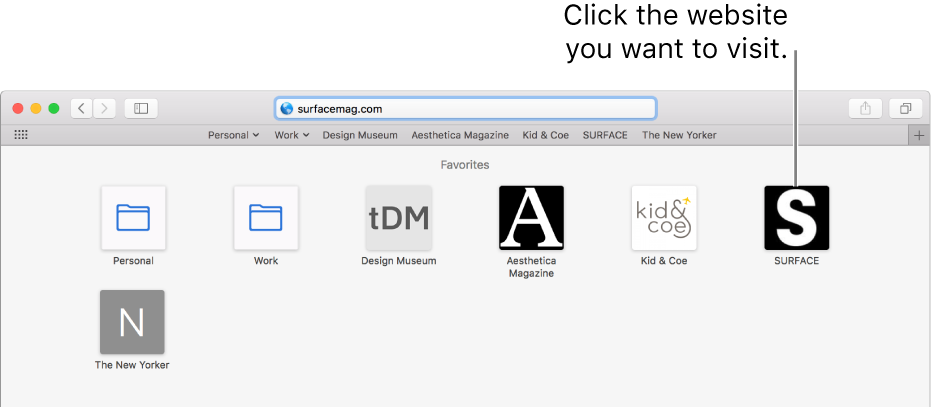Click the Top Sites grid icon
The height and width of the screenshot is (407, 934).
point(21,135)
